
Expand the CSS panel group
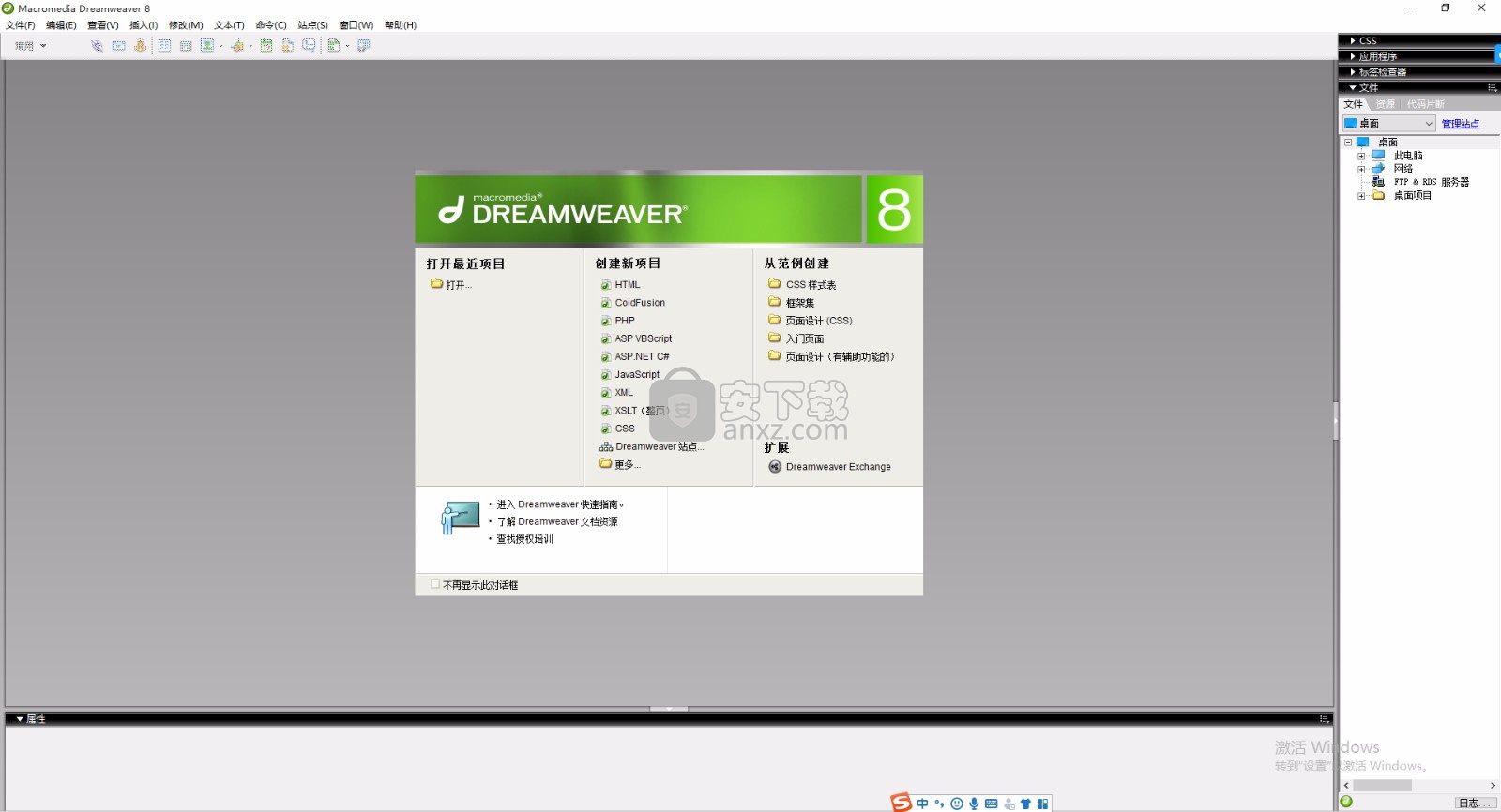click(1352, 41)
